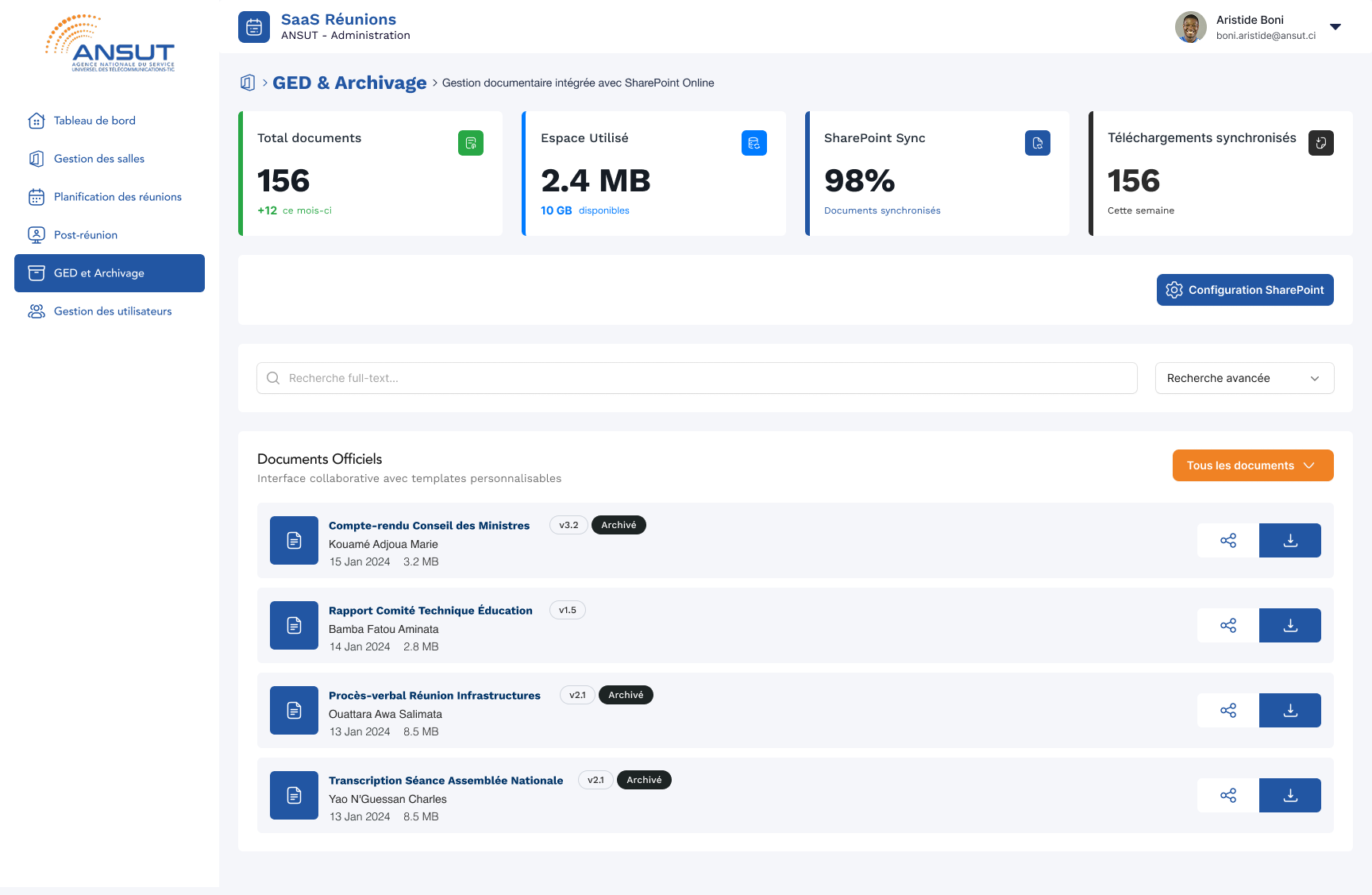Open Procès-verbal Réunion Infrastructures document
This screenshot has height=895, width=1372.
tap(434, 696)
